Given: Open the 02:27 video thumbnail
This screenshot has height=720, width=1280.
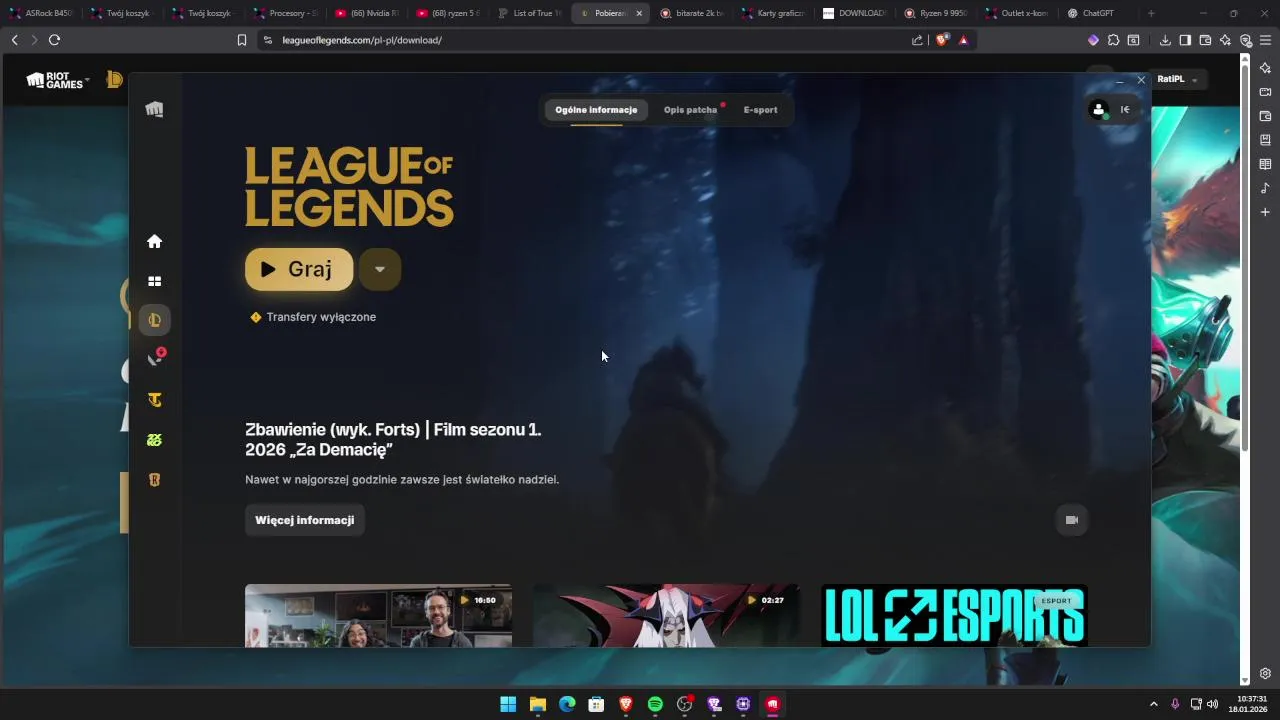Looking at the screenshot, I should click(666, 616).
